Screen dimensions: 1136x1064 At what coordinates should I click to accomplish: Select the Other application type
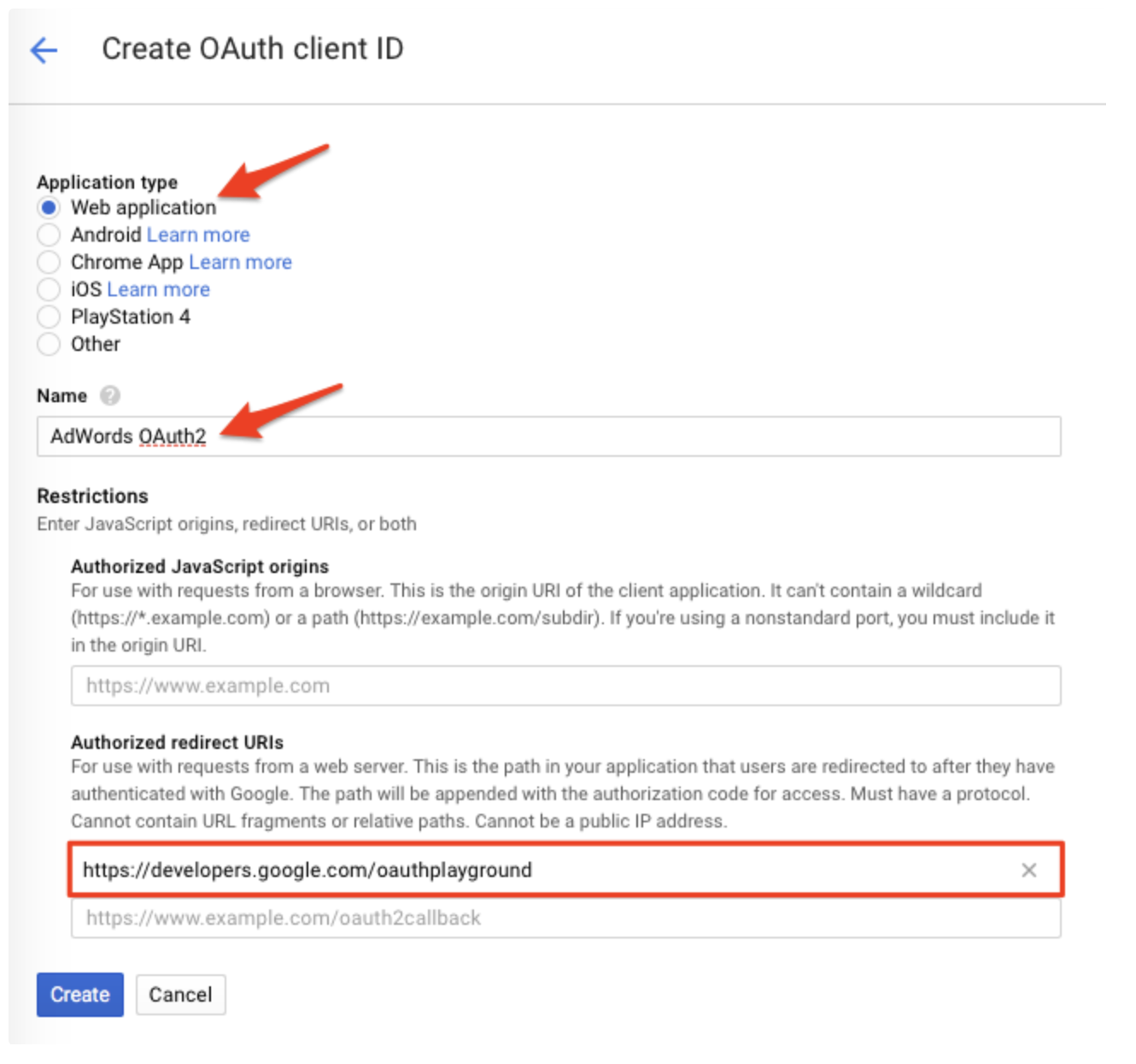49,344
